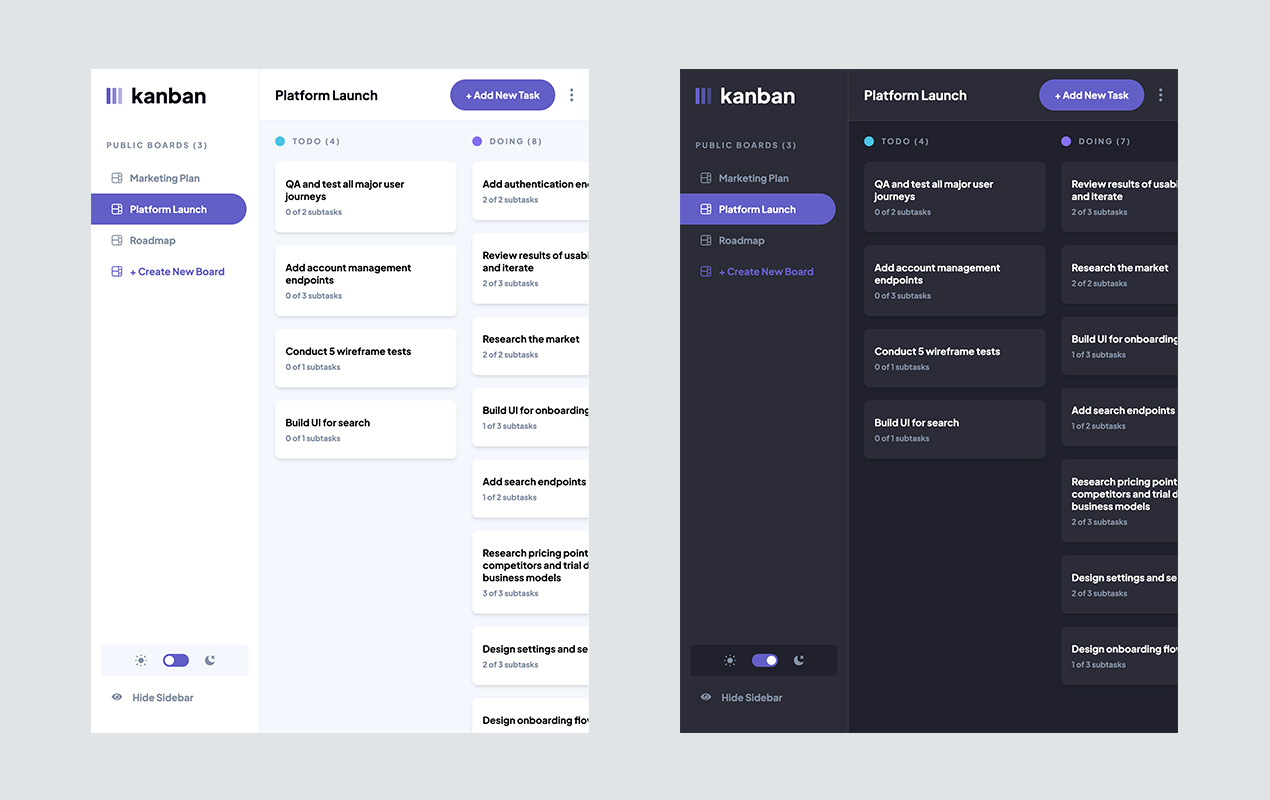1270x800 pixels.
Task: Click the board icon next to Platform Launch
Action: [116, 209]
